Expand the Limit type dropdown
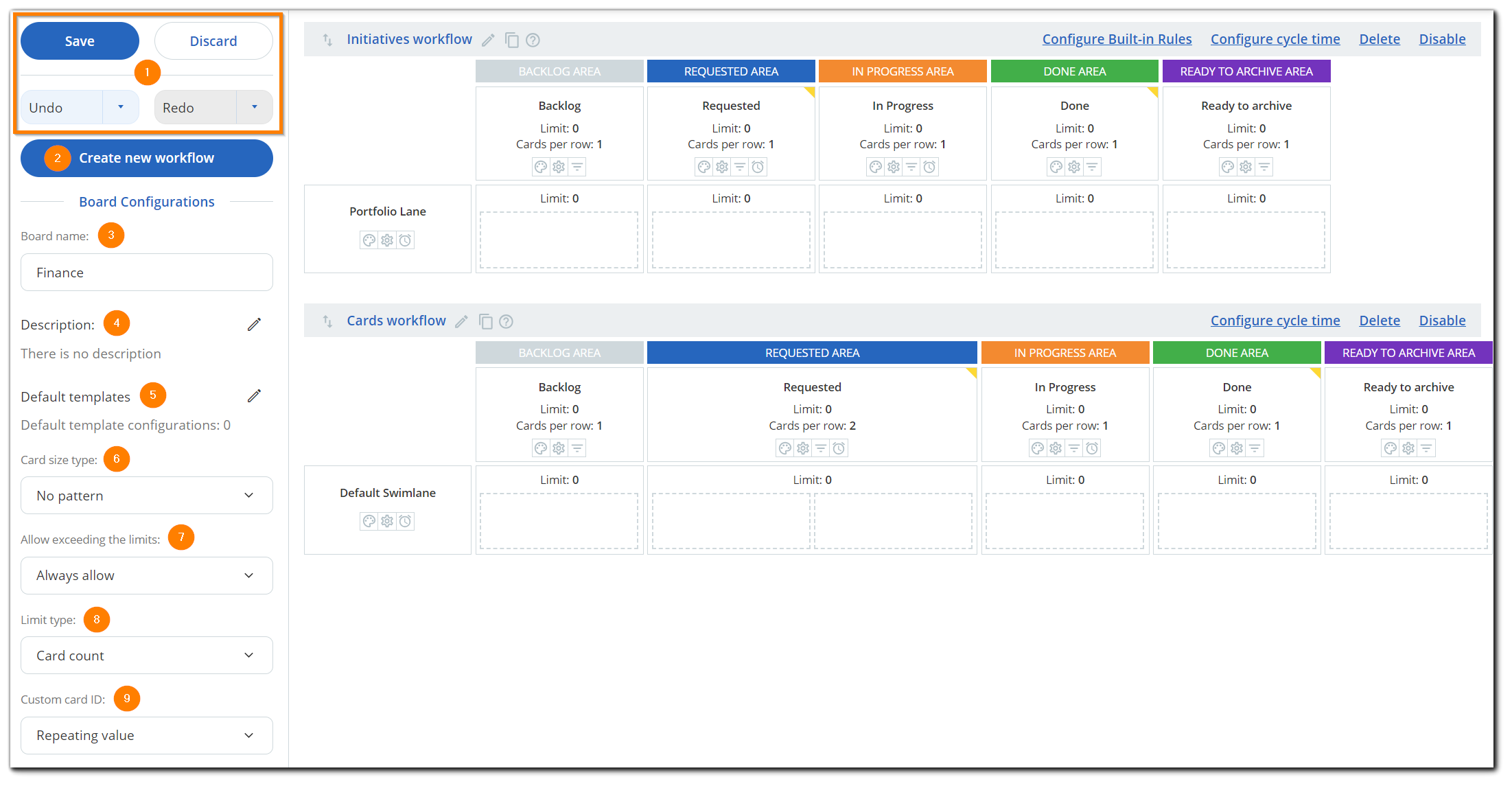The width and height of the screenshot is (1512, 786). click(x=146, y=655)
